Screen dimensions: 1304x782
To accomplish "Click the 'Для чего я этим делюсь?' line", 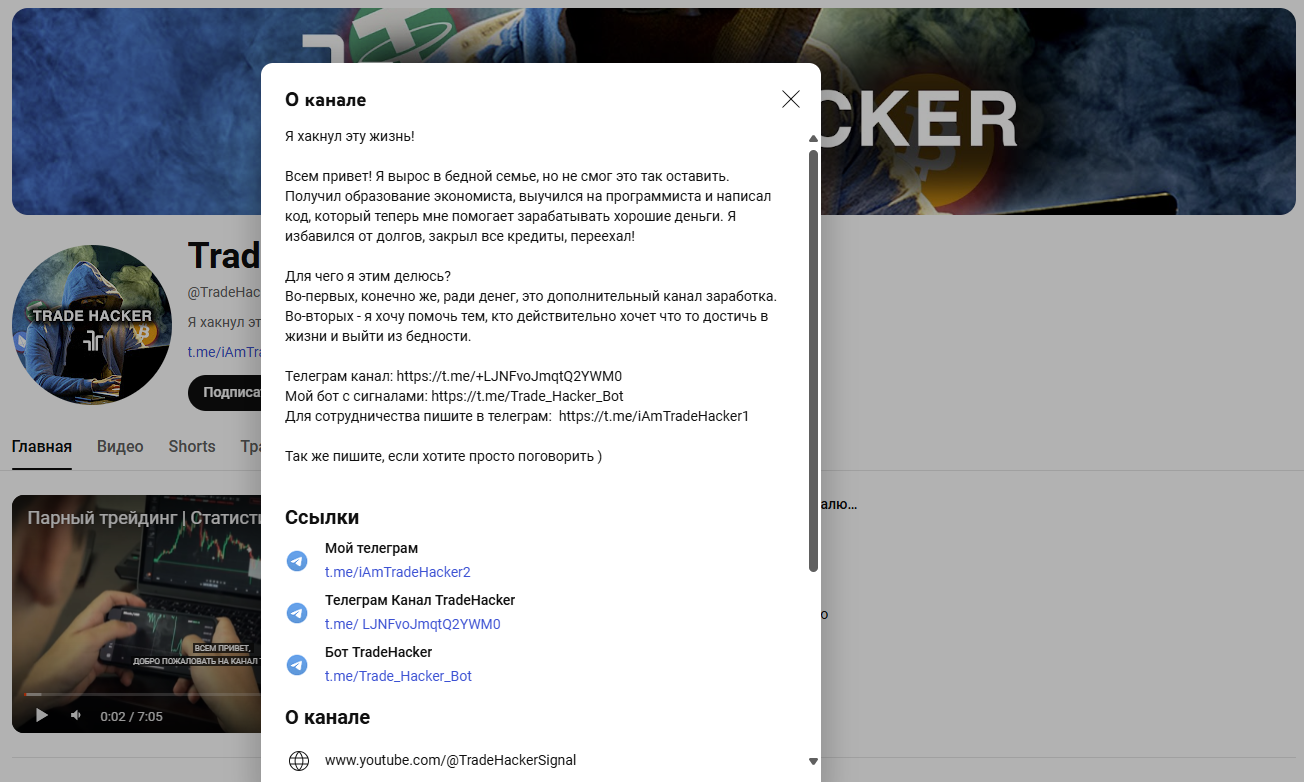I will click(368, 276).
